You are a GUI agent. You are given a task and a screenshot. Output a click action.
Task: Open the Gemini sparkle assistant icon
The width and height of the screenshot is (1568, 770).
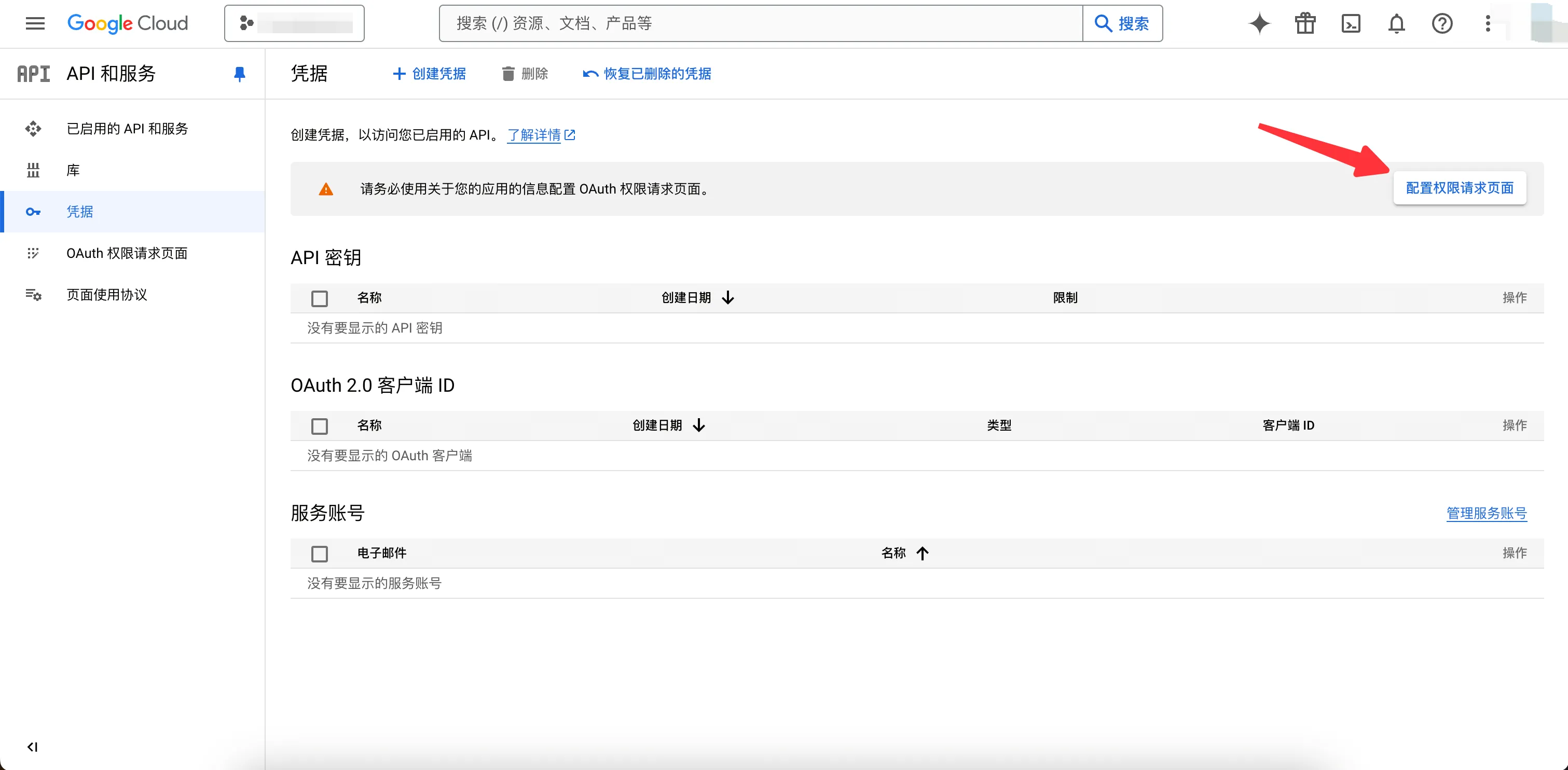point(1259,24)
